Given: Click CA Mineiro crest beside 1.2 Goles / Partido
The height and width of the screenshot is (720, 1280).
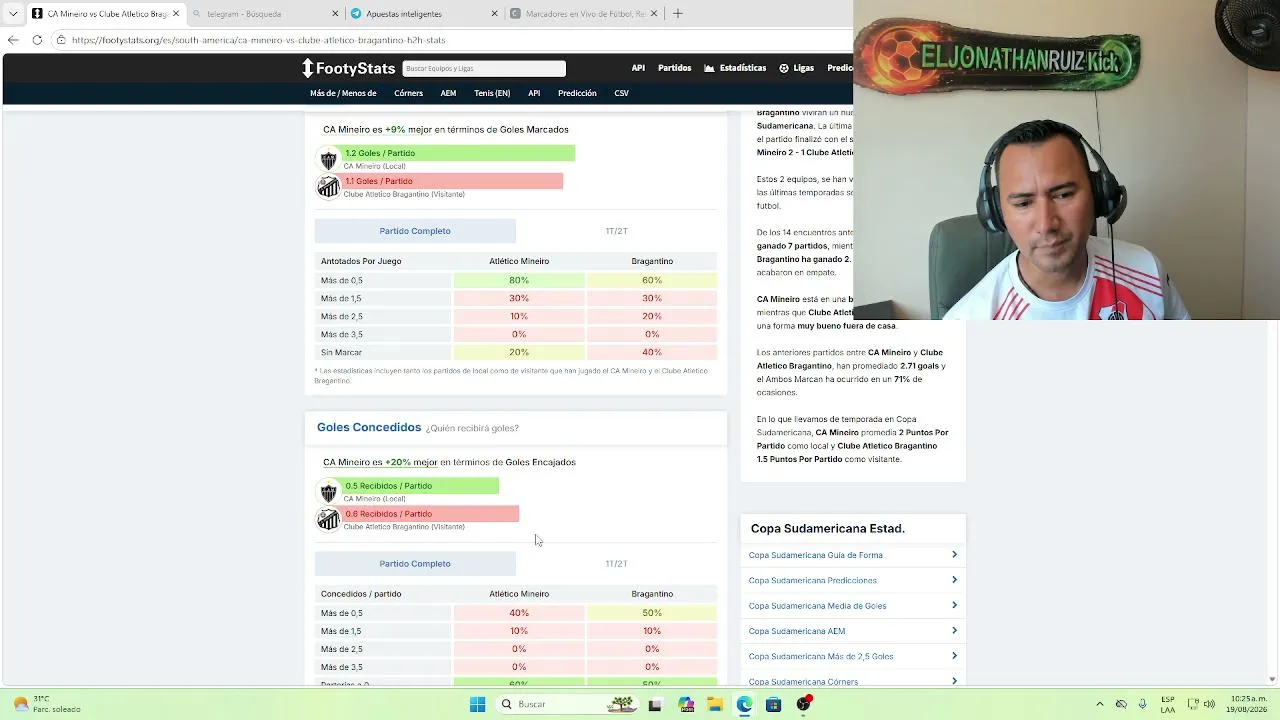Looking at the screenshot, I should click(328, 159).
